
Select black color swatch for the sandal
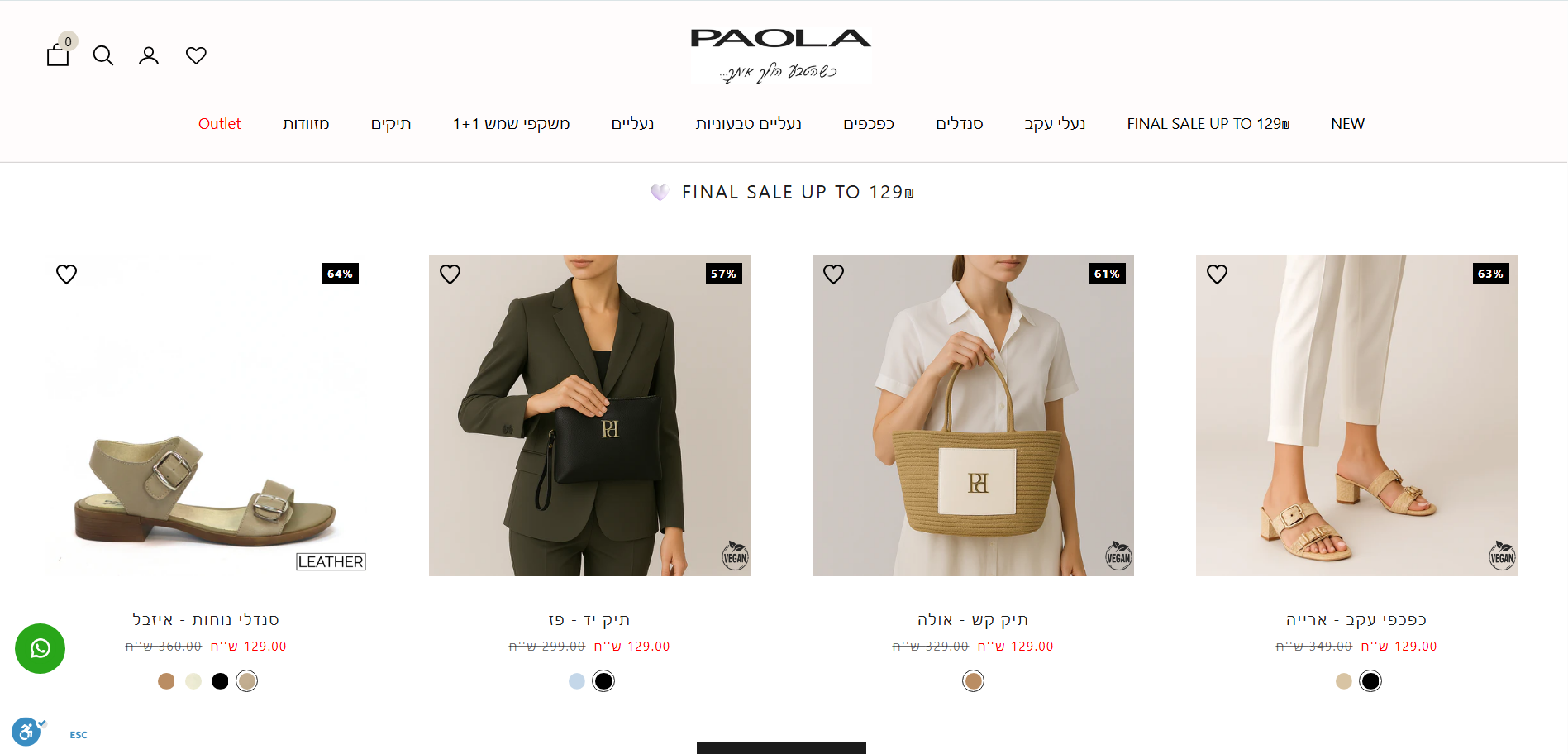point(220,681)
